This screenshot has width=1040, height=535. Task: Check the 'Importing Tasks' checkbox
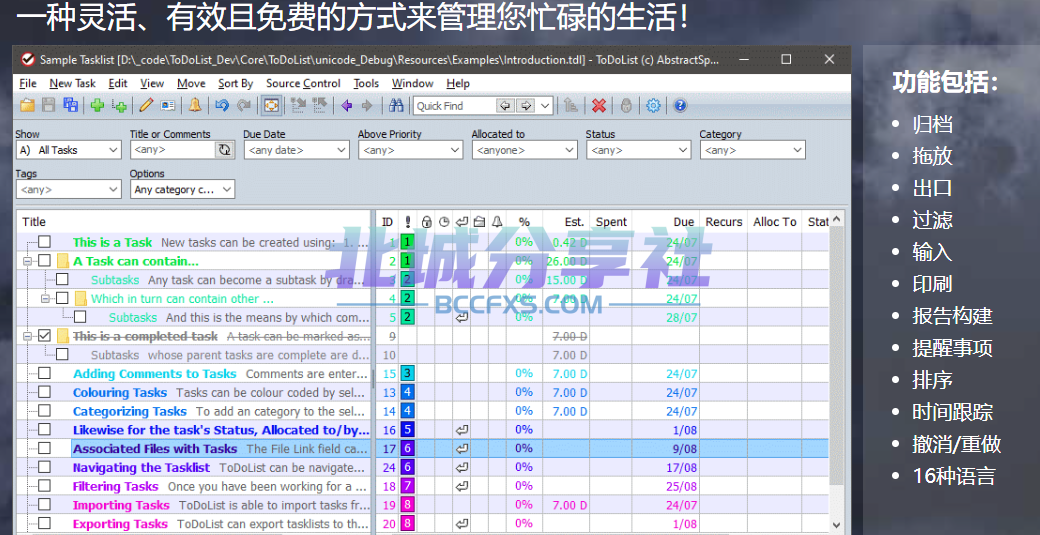coord(44,505)
